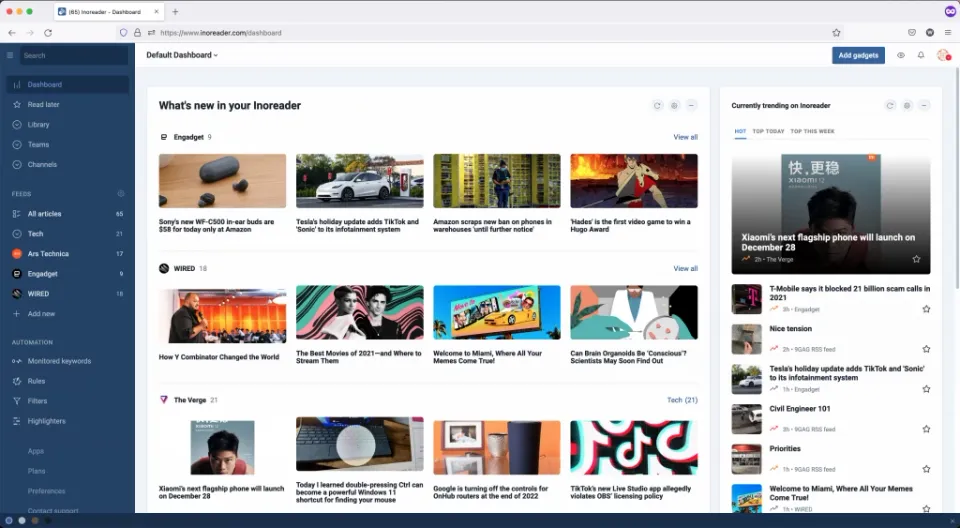Viewport: 960px width, 528px height.
Task: Toggle the eye view mode icon
Action: [x=901, y=55]
